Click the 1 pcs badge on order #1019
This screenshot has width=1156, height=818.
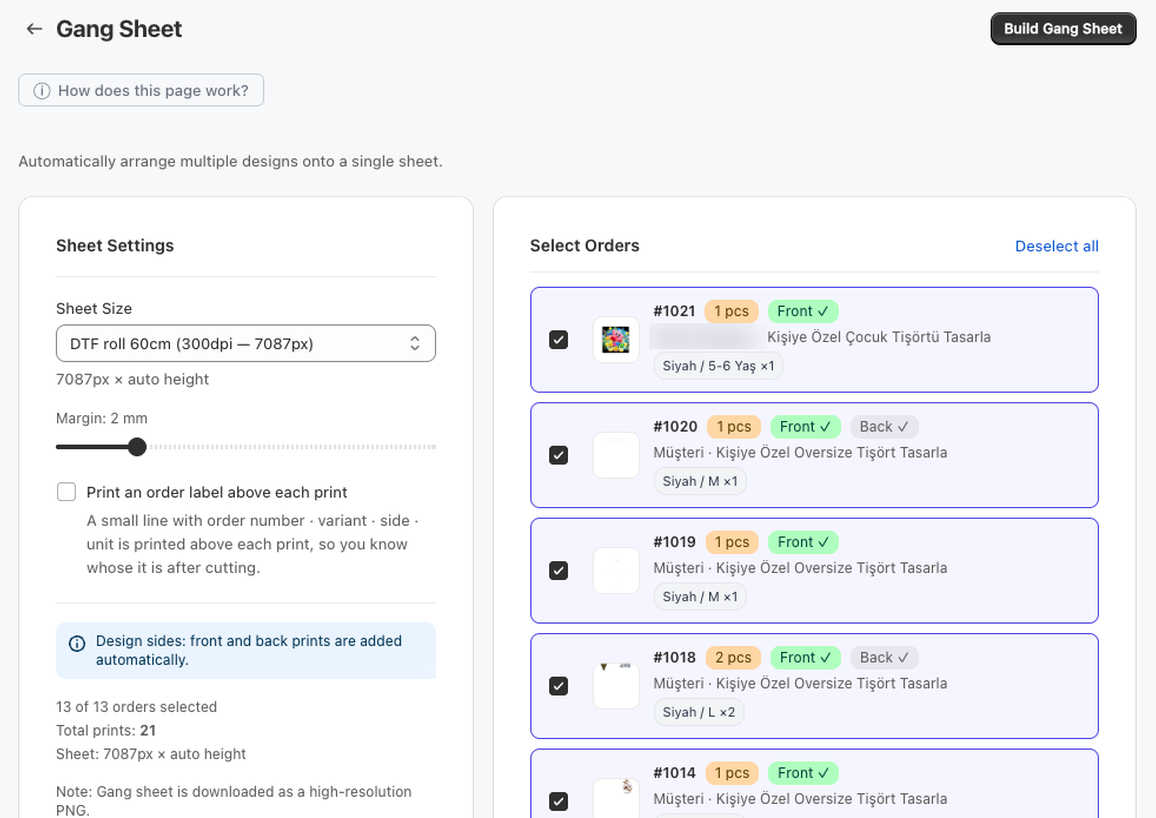pos(731,542)
